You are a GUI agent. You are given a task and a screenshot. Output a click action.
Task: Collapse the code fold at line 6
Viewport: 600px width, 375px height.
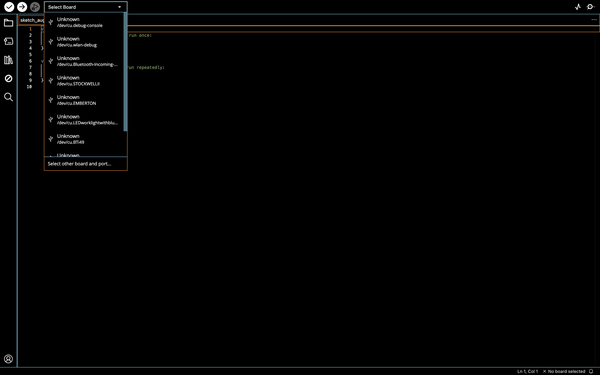pos(42,61)
